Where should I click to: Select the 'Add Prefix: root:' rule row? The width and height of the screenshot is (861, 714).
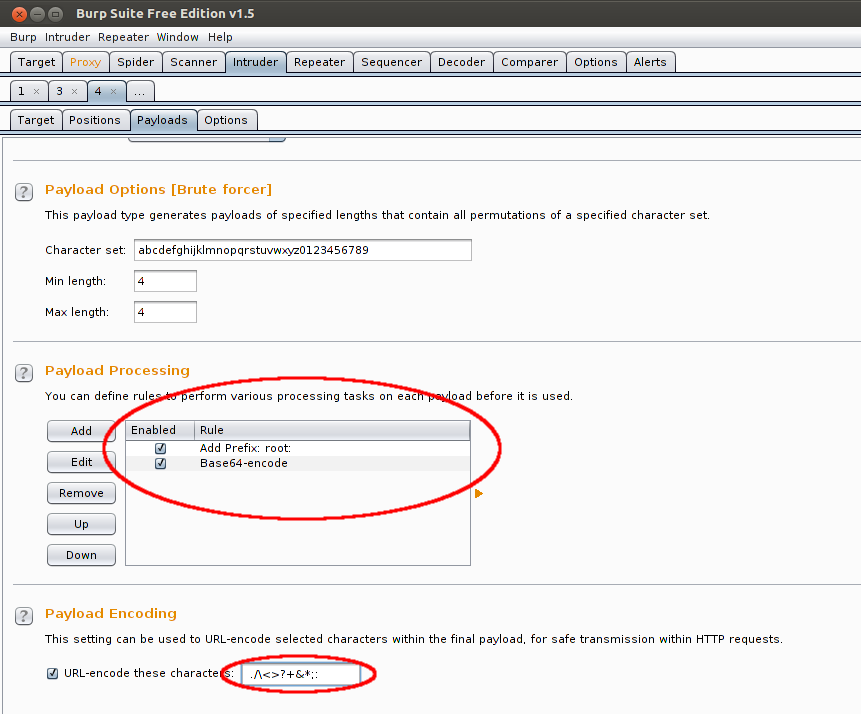[298, 448]
